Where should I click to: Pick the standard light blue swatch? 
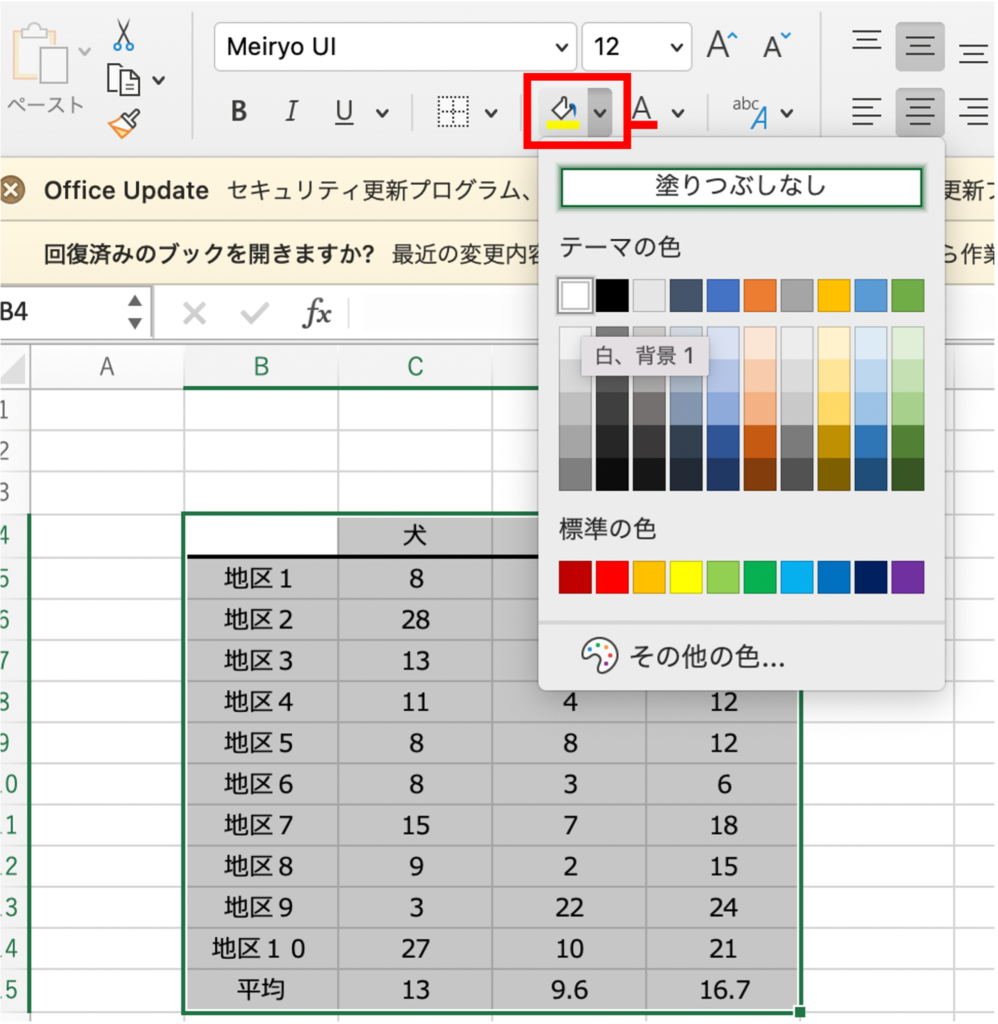click(797, 577)
